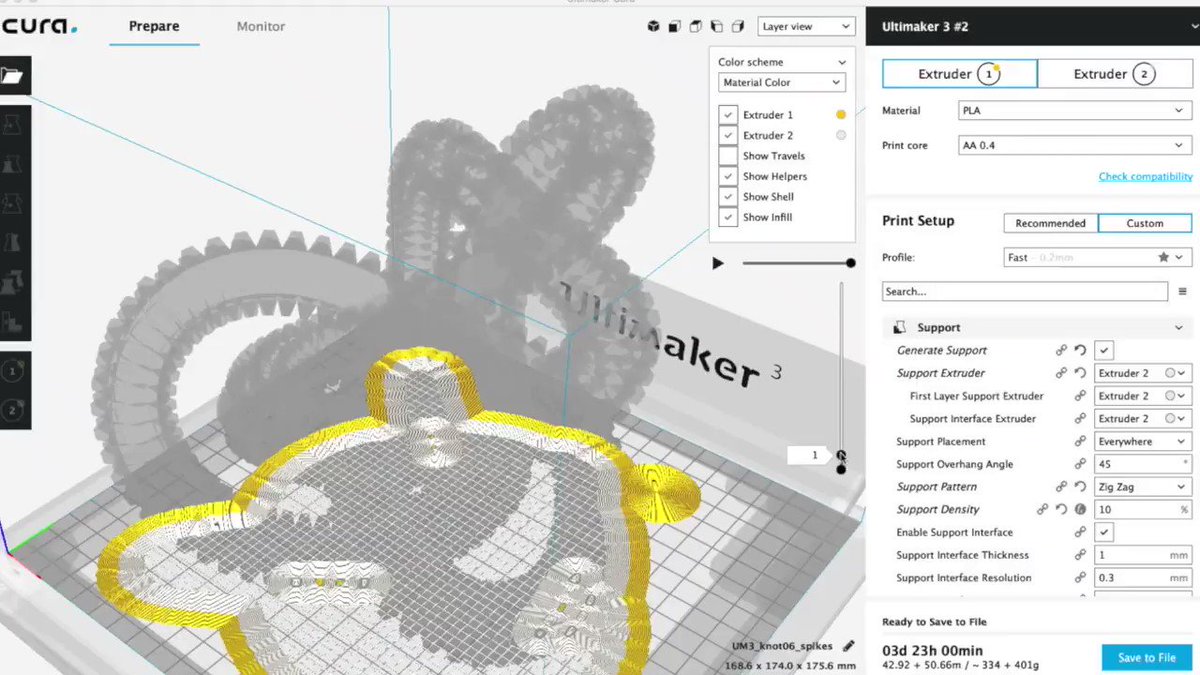Open the Layer view mode dropdown
Viewport: 1200px width, 675px height.
point(806,27)
